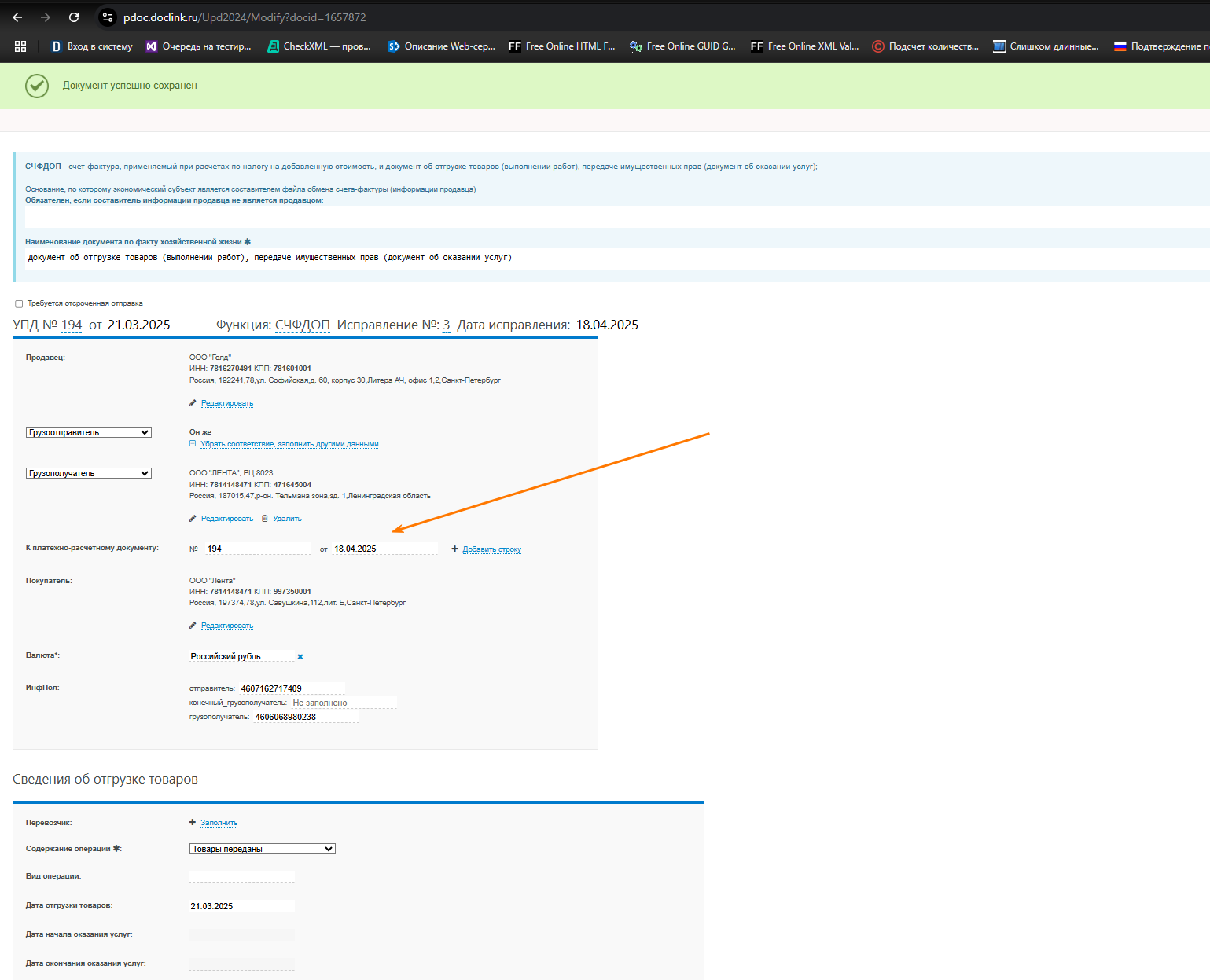Viewport: 1210px width, 980px height.
Task: Click pencil icon under consignee ООО ЛЕНТА РЦ
Action: tap(193, 519)
